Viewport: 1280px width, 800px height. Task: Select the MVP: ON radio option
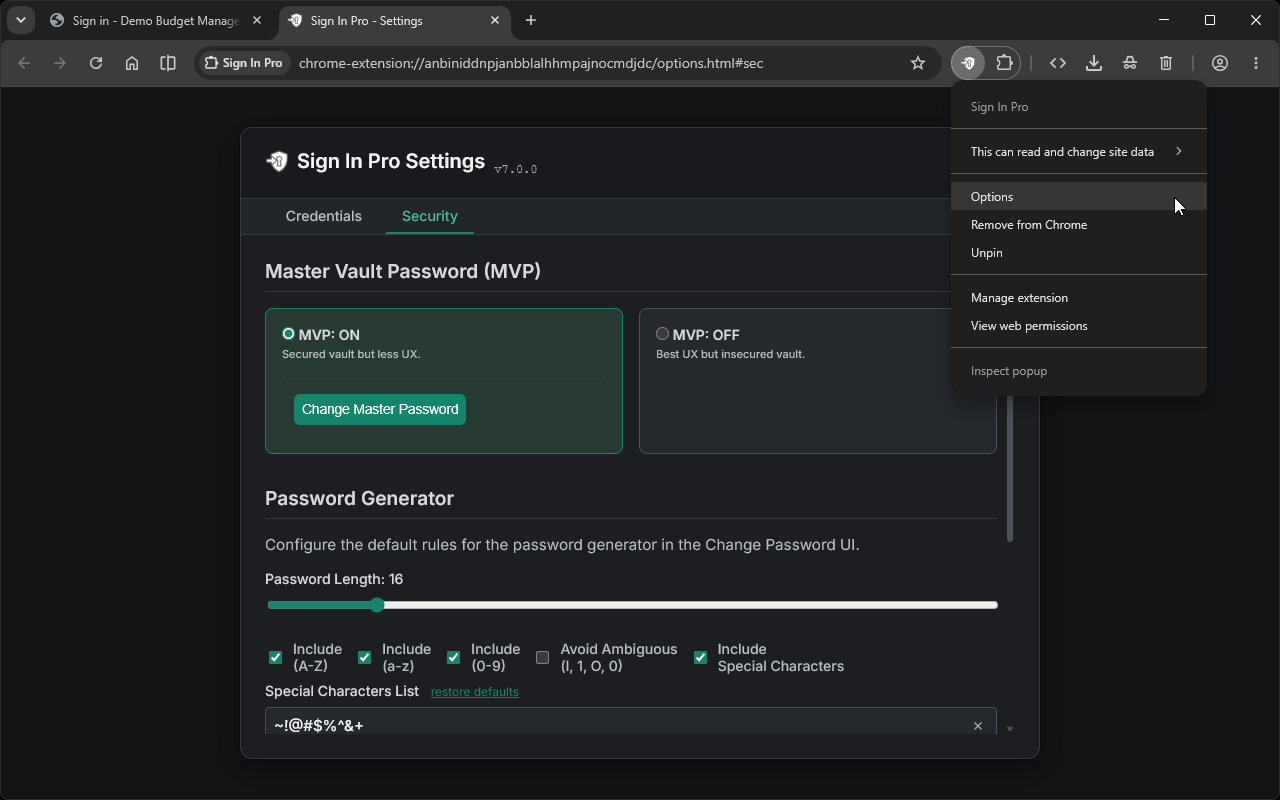[288, 334]
